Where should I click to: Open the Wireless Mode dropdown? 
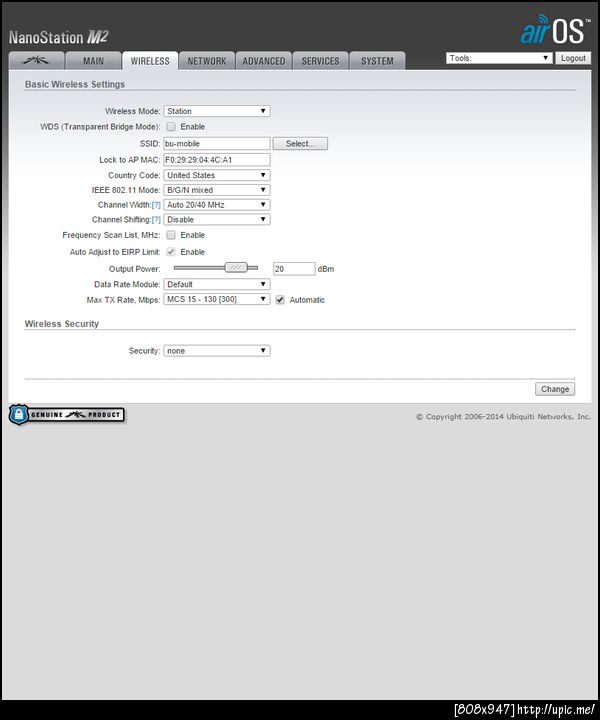217,111
